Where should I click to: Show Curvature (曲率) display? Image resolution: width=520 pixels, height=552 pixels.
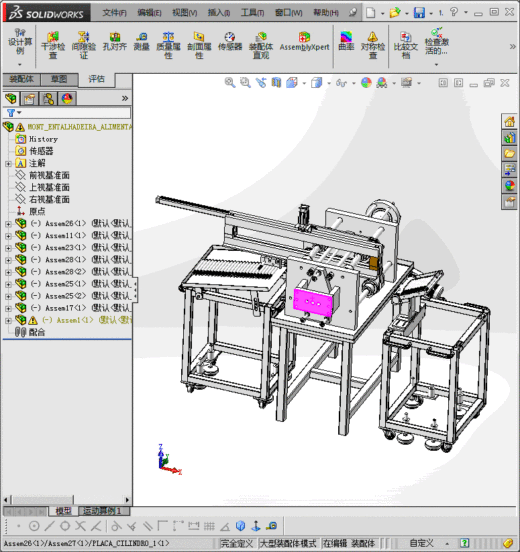346,42
